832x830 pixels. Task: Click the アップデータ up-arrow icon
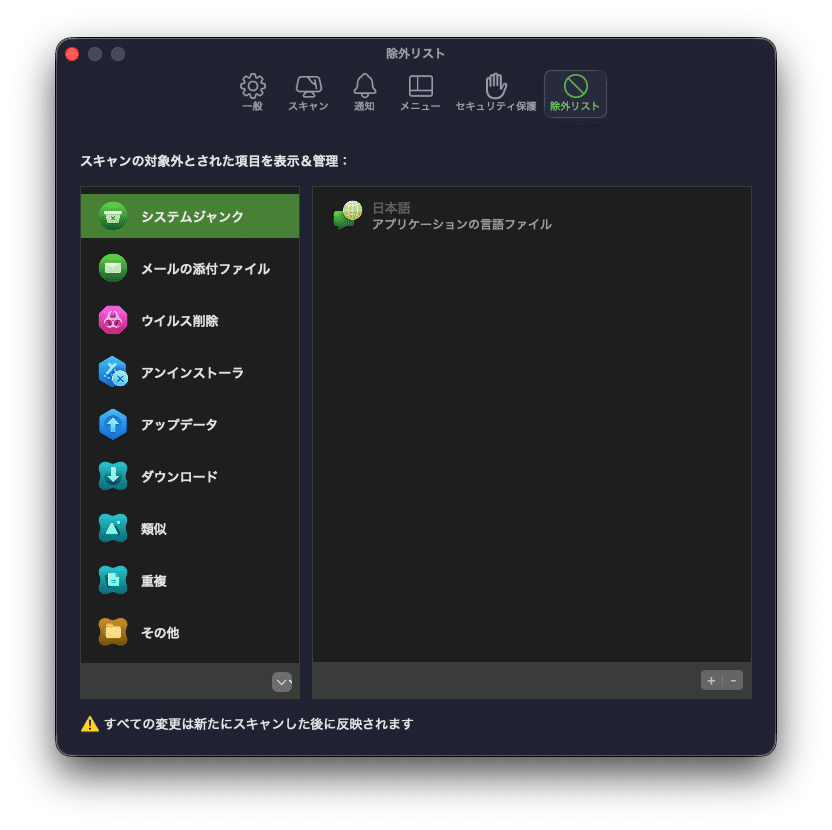pos(113,424)
